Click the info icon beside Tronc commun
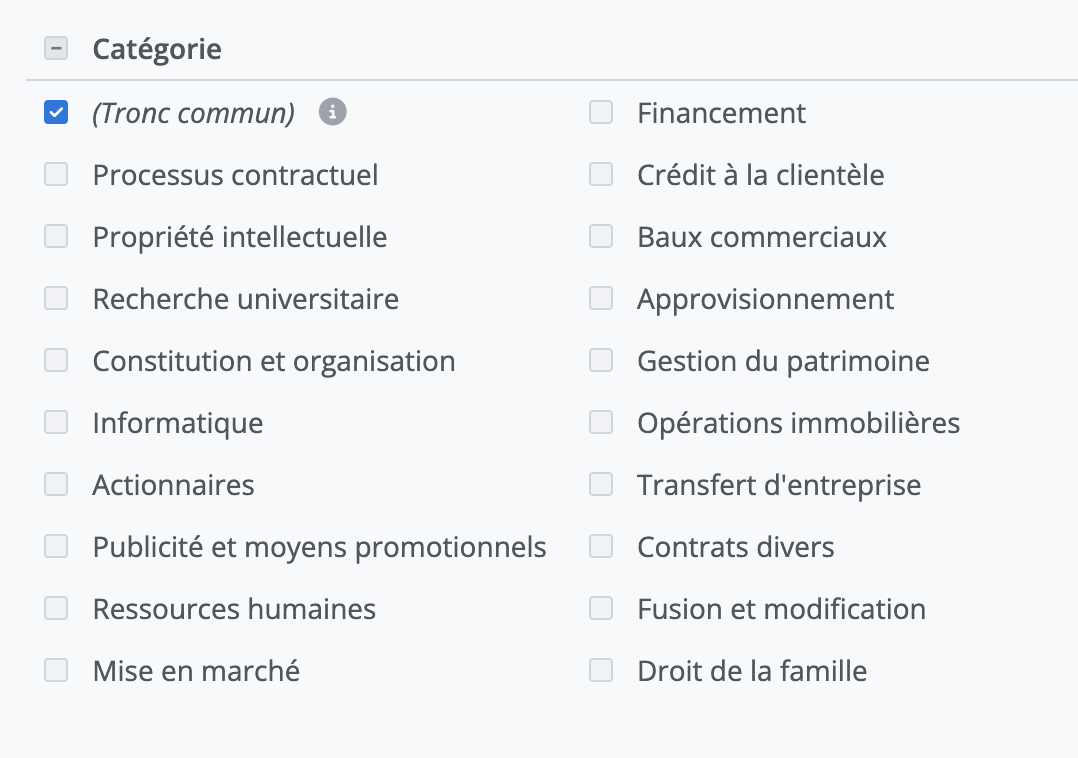The image size is (1078, 758). coord(332,113)
